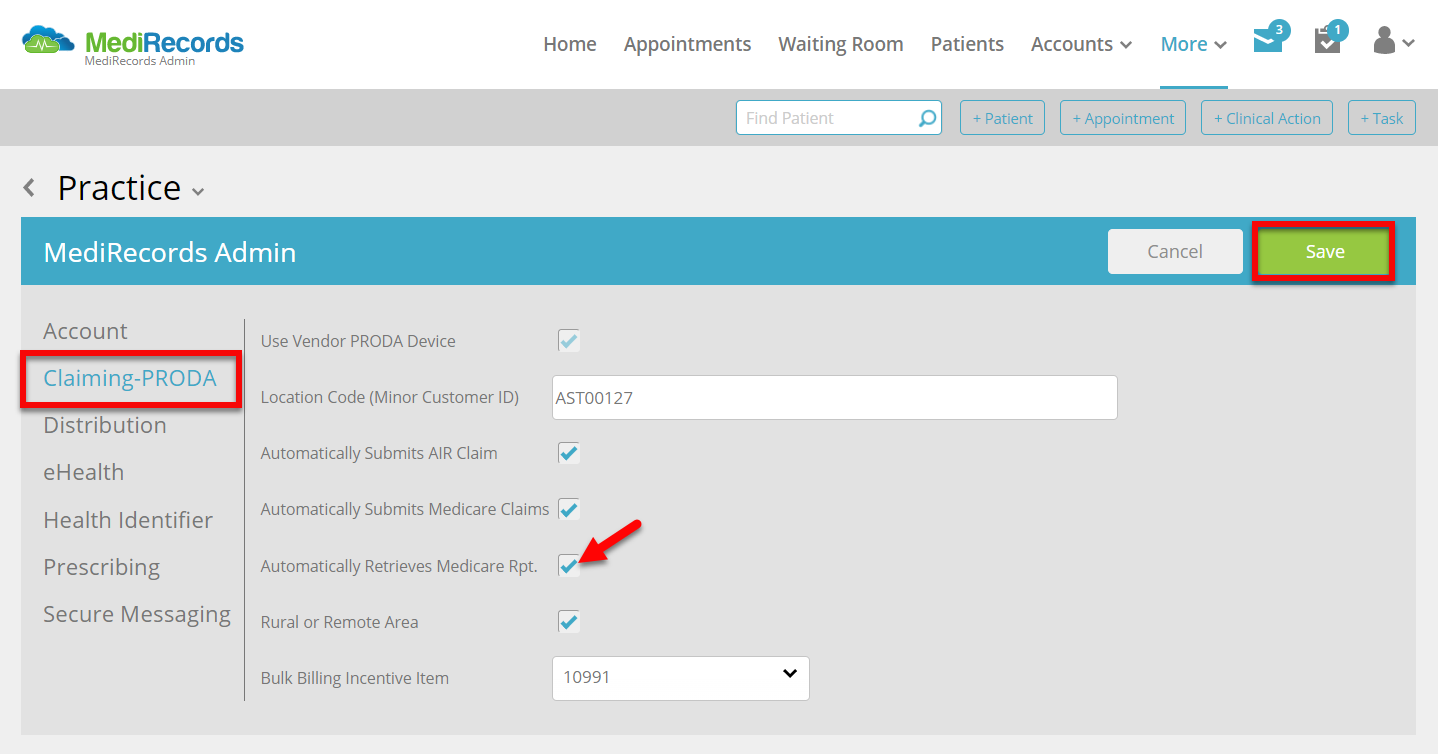Open the messages envelope icon
Image resolution: width=1438 pixels, height=754 pixels.
click(x=1268, y=41)
